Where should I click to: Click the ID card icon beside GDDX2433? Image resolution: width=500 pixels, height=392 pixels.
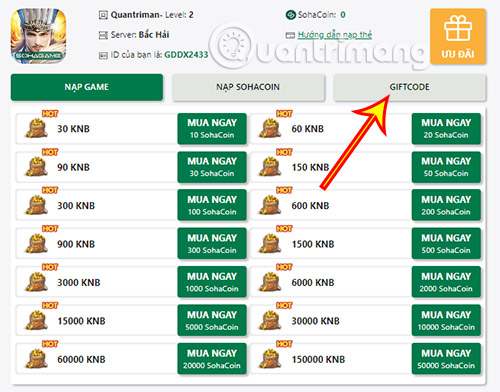pyautogui.click(x=103, y=55)
